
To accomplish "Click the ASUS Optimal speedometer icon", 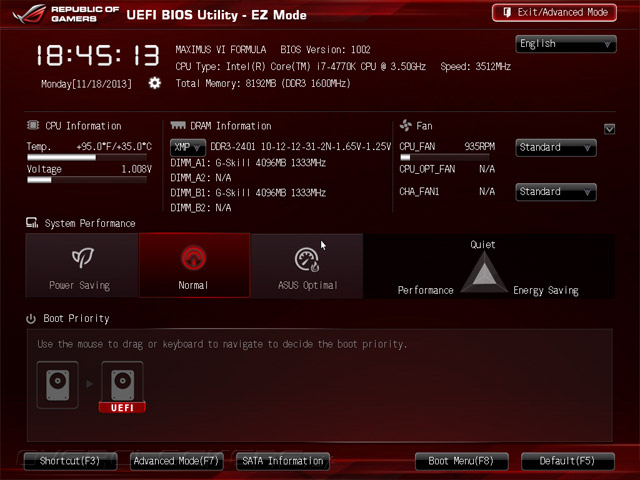I will pos(307,259).
